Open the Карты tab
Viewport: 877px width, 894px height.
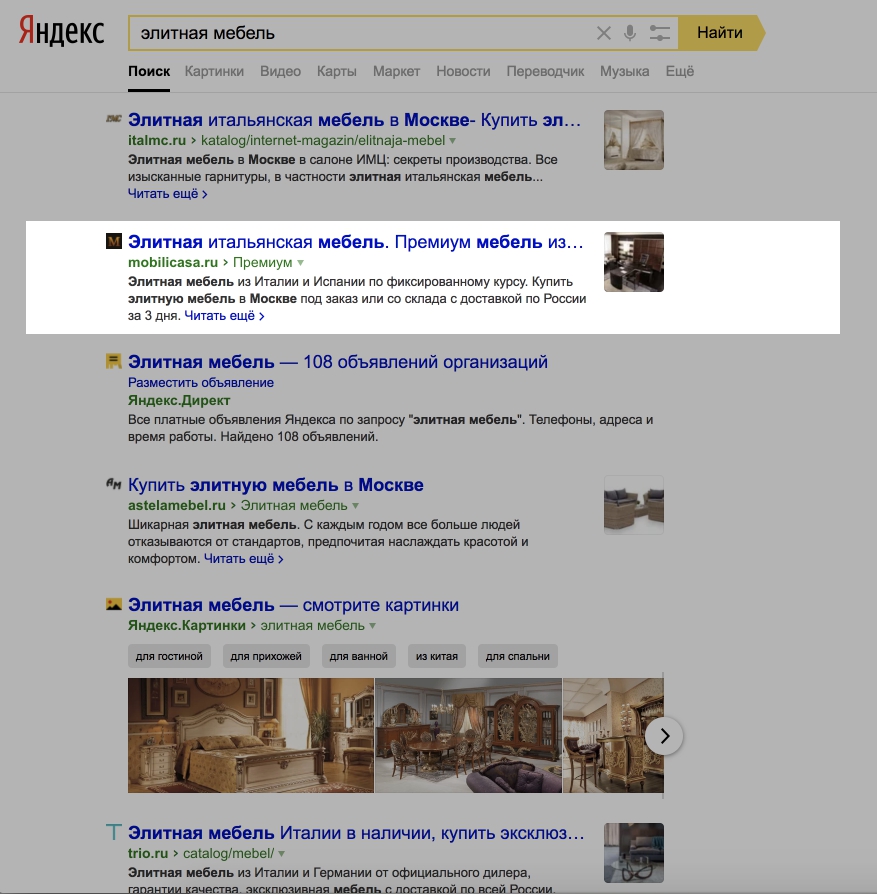tap(337, 71)
